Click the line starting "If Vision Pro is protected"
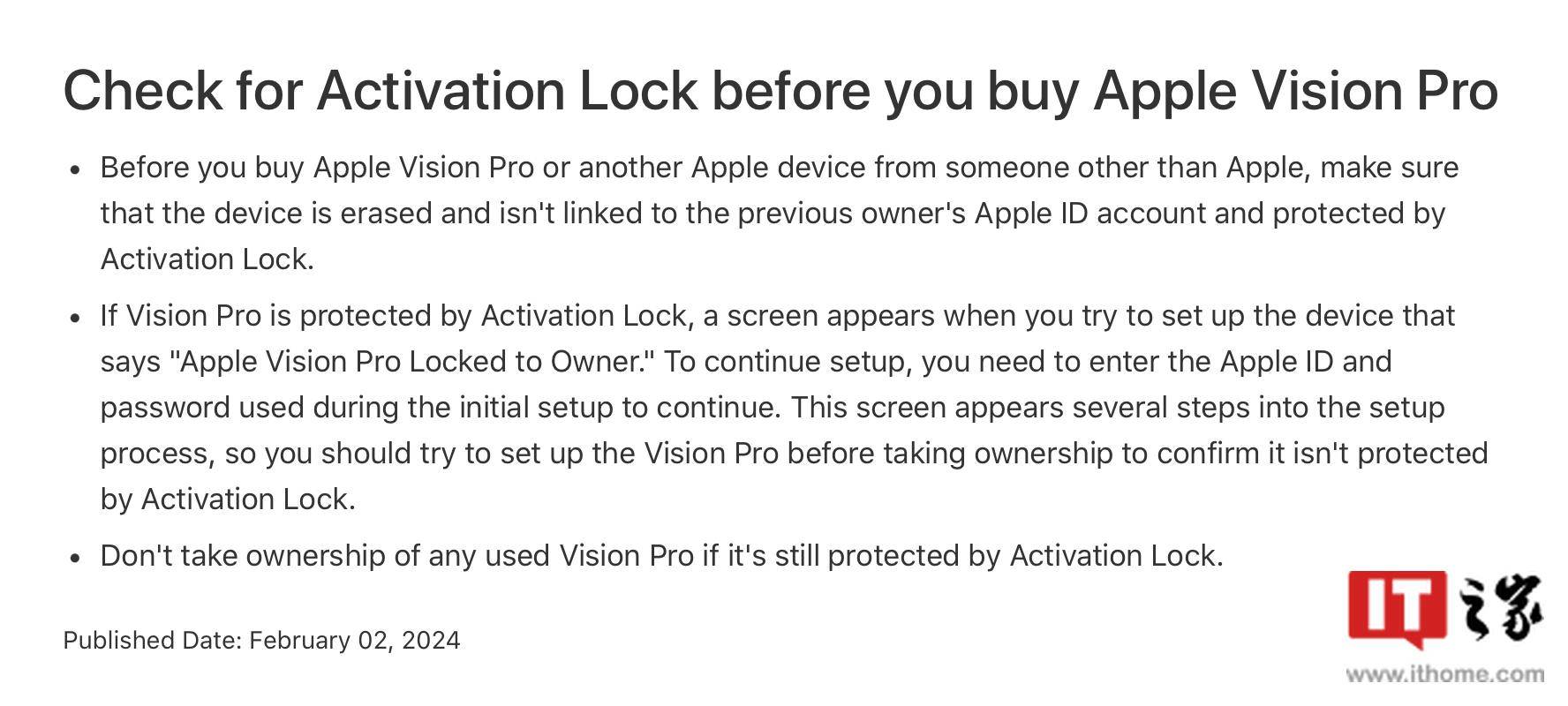 click(x=778, y=316)
